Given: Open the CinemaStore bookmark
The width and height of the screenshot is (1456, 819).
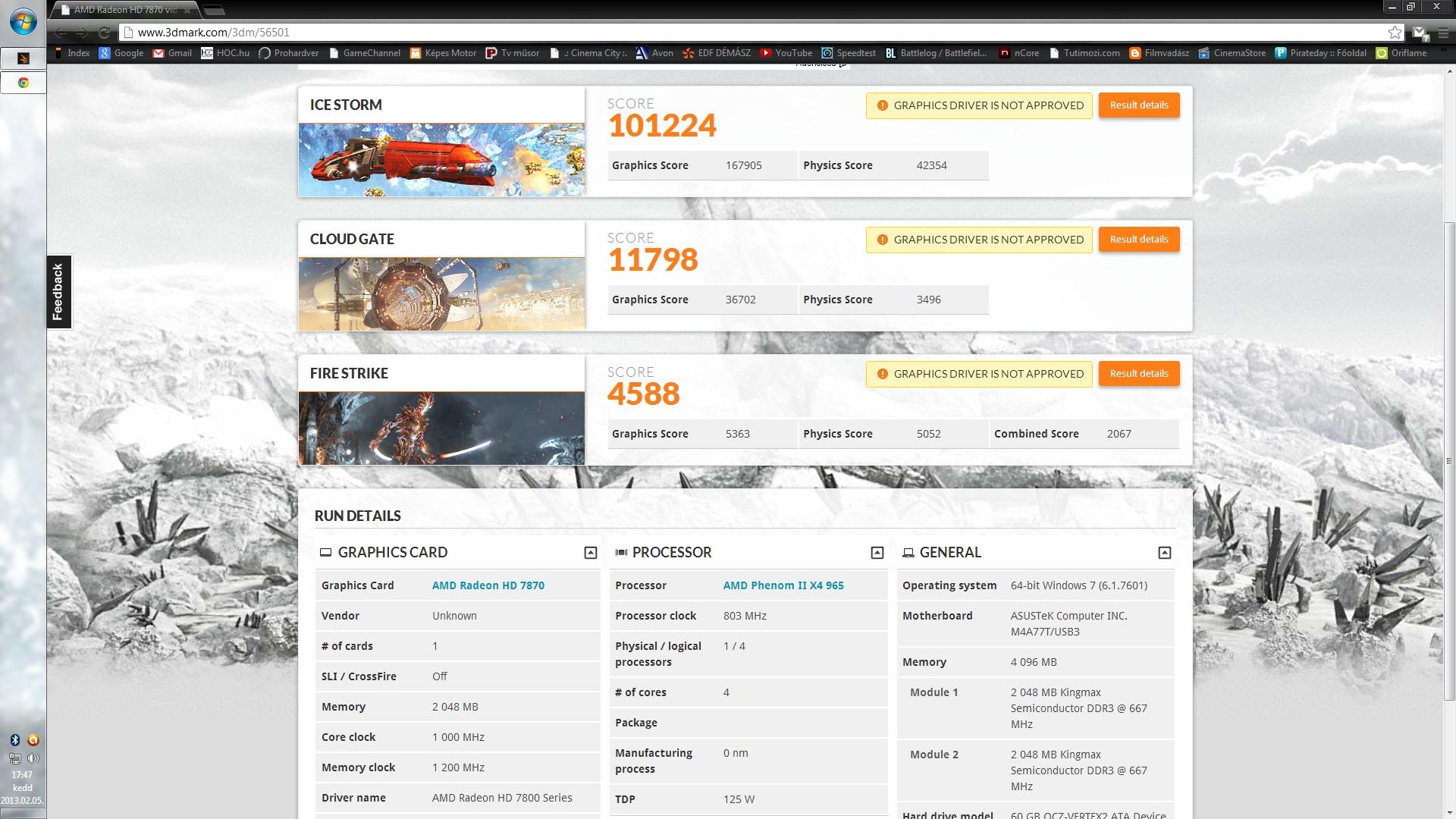Looking at the screenshot, I should 1232,53.
